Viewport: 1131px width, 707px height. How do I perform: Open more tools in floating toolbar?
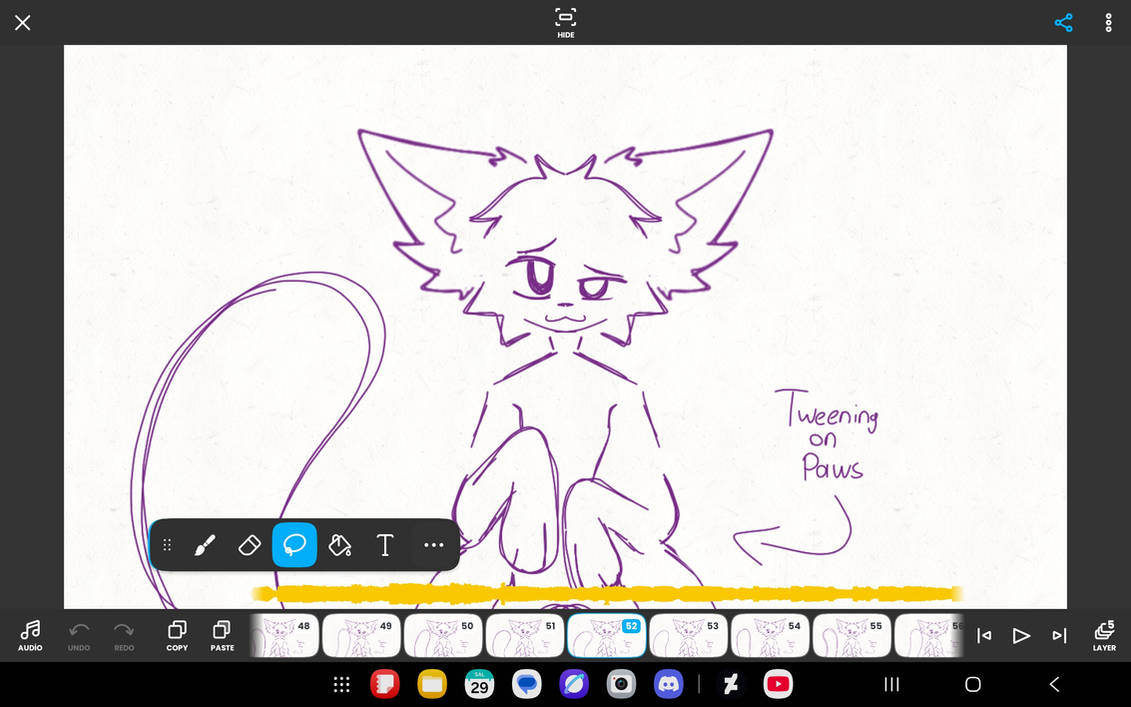(x=434, y=545)
